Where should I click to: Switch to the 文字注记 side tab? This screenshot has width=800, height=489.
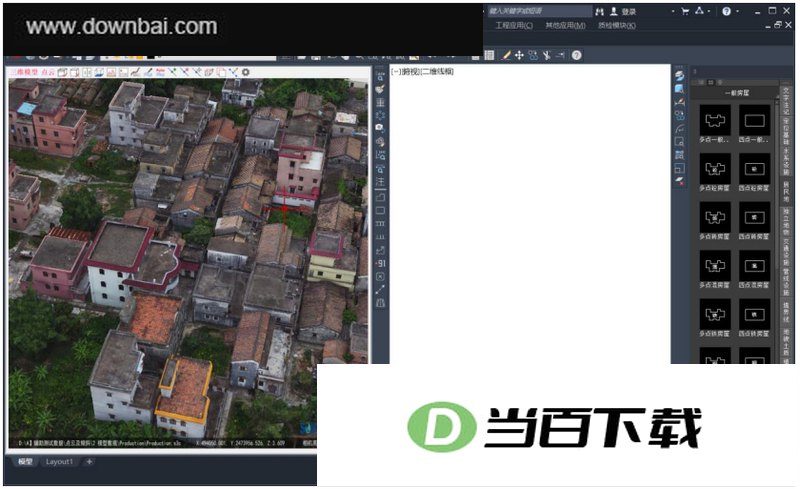point(786,102)
